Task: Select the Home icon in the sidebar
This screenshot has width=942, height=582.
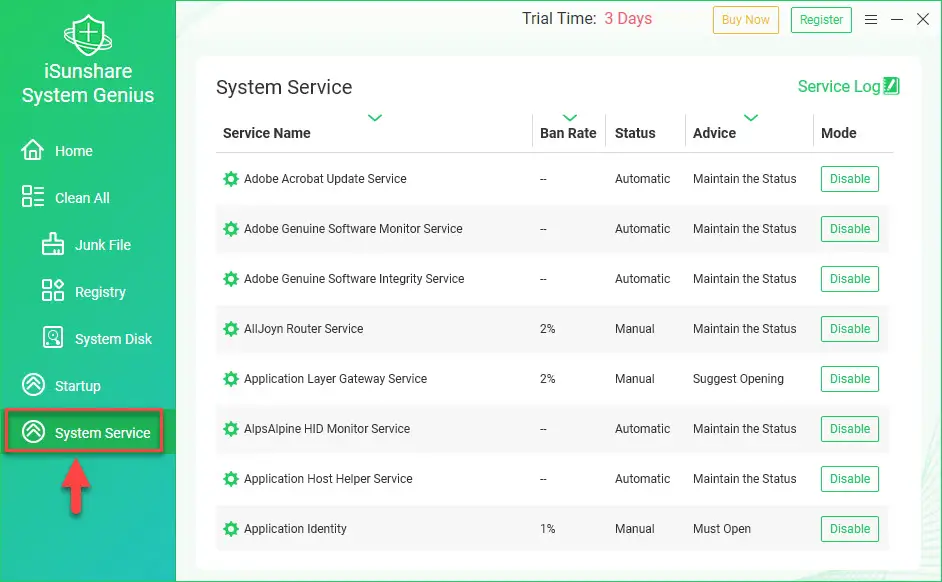Action: pos(33,150)
